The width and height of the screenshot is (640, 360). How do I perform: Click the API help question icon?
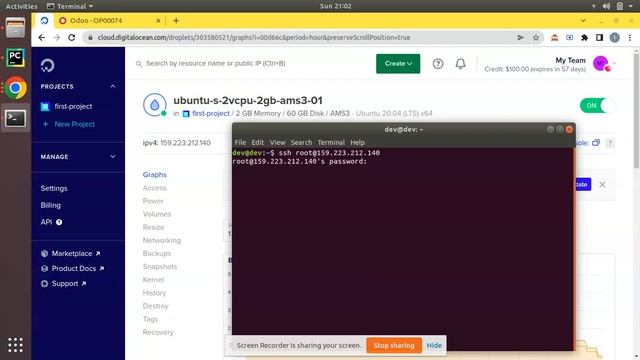(x=59, y=222)
